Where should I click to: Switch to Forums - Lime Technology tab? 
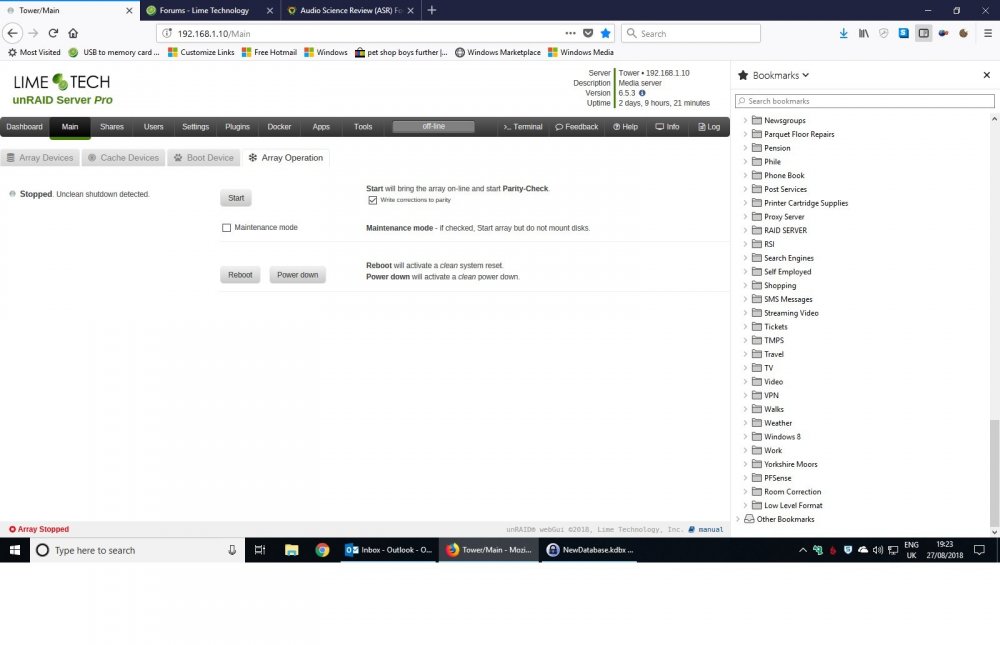(x=204, y=10)
